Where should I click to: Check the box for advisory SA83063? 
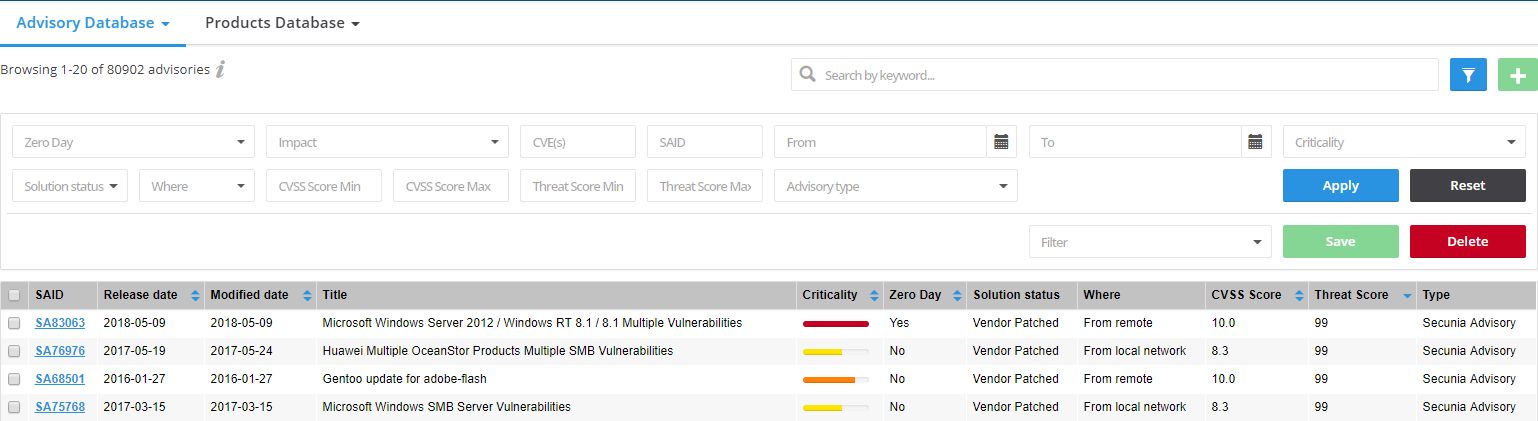tap(14, 324)
